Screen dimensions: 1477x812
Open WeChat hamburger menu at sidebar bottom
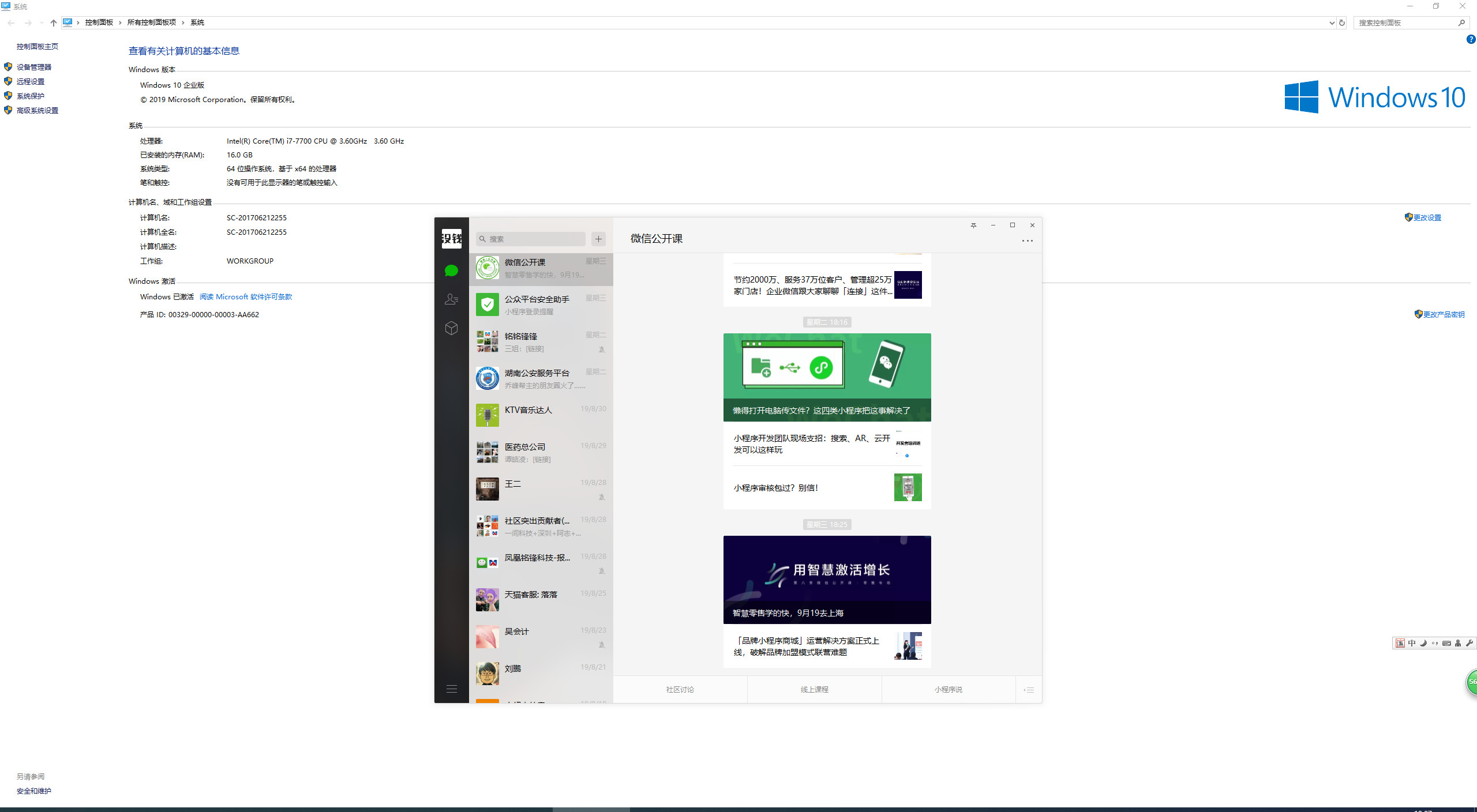click(x=452, y=689)
